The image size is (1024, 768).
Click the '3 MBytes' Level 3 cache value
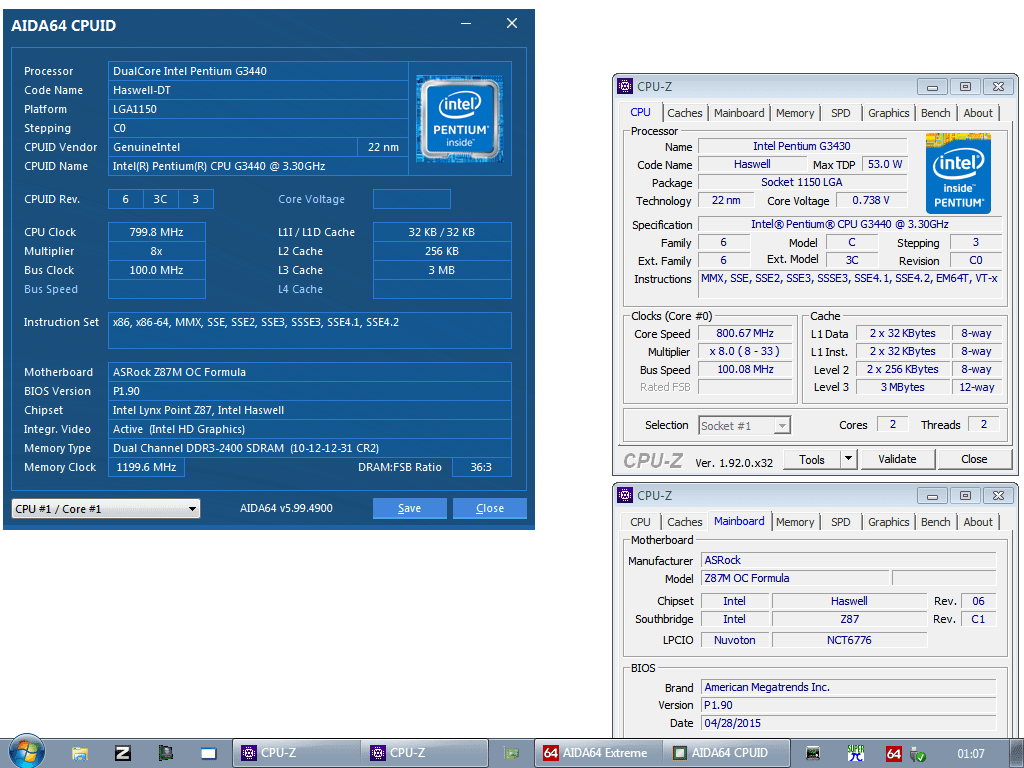coord(902,387)
